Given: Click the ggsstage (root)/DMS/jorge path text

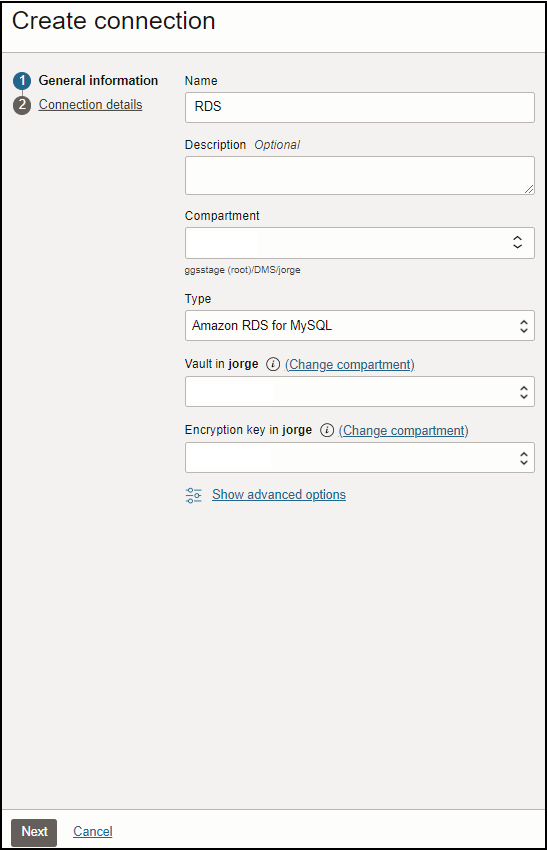Looking at the screenshot, I should coord(242,270).
